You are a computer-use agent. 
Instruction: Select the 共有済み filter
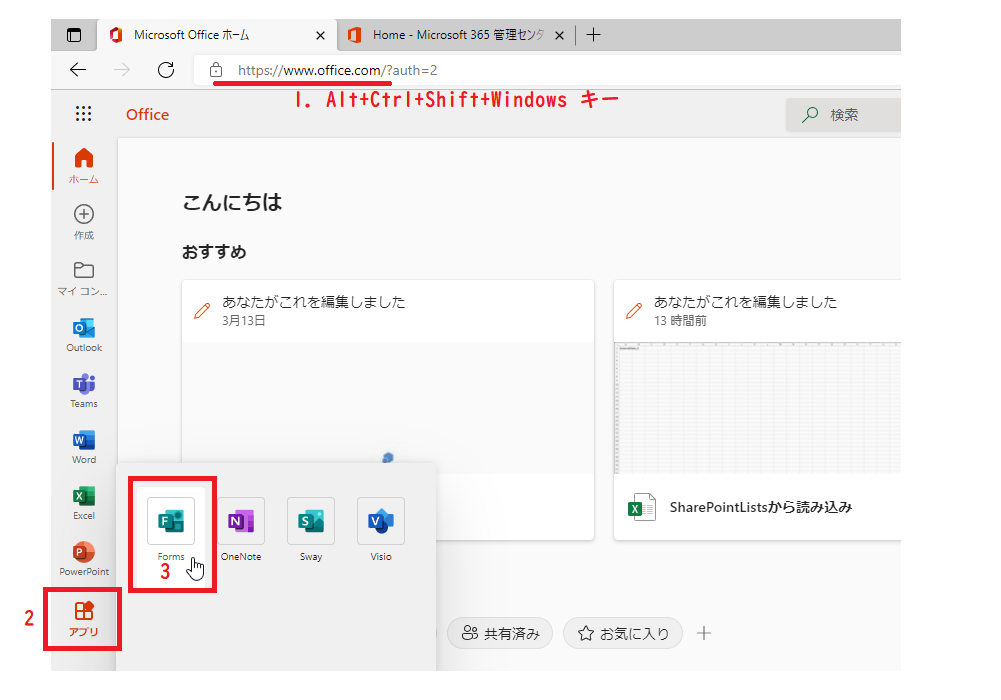(x=500, y=633)
